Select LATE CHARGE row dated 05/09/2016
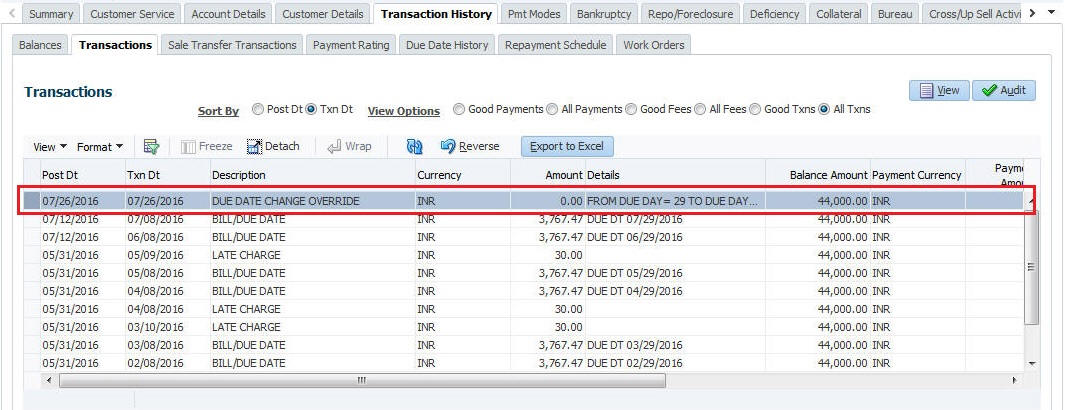The width and height of the screenshot is (1065, 410). [523, 255]
